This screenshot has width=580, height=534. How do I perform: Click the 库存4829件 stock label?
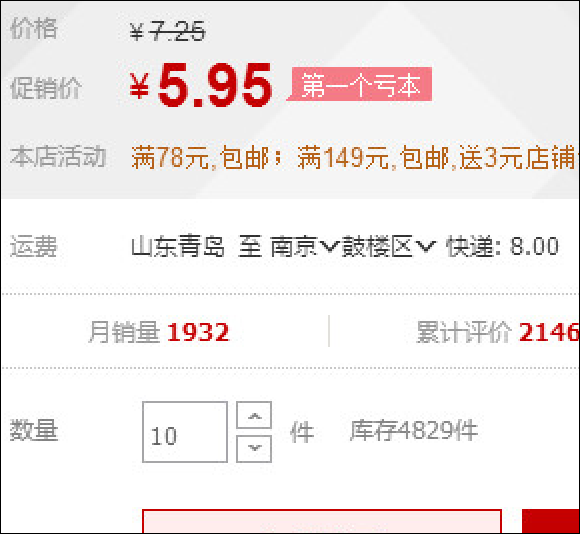click(414, 430)
